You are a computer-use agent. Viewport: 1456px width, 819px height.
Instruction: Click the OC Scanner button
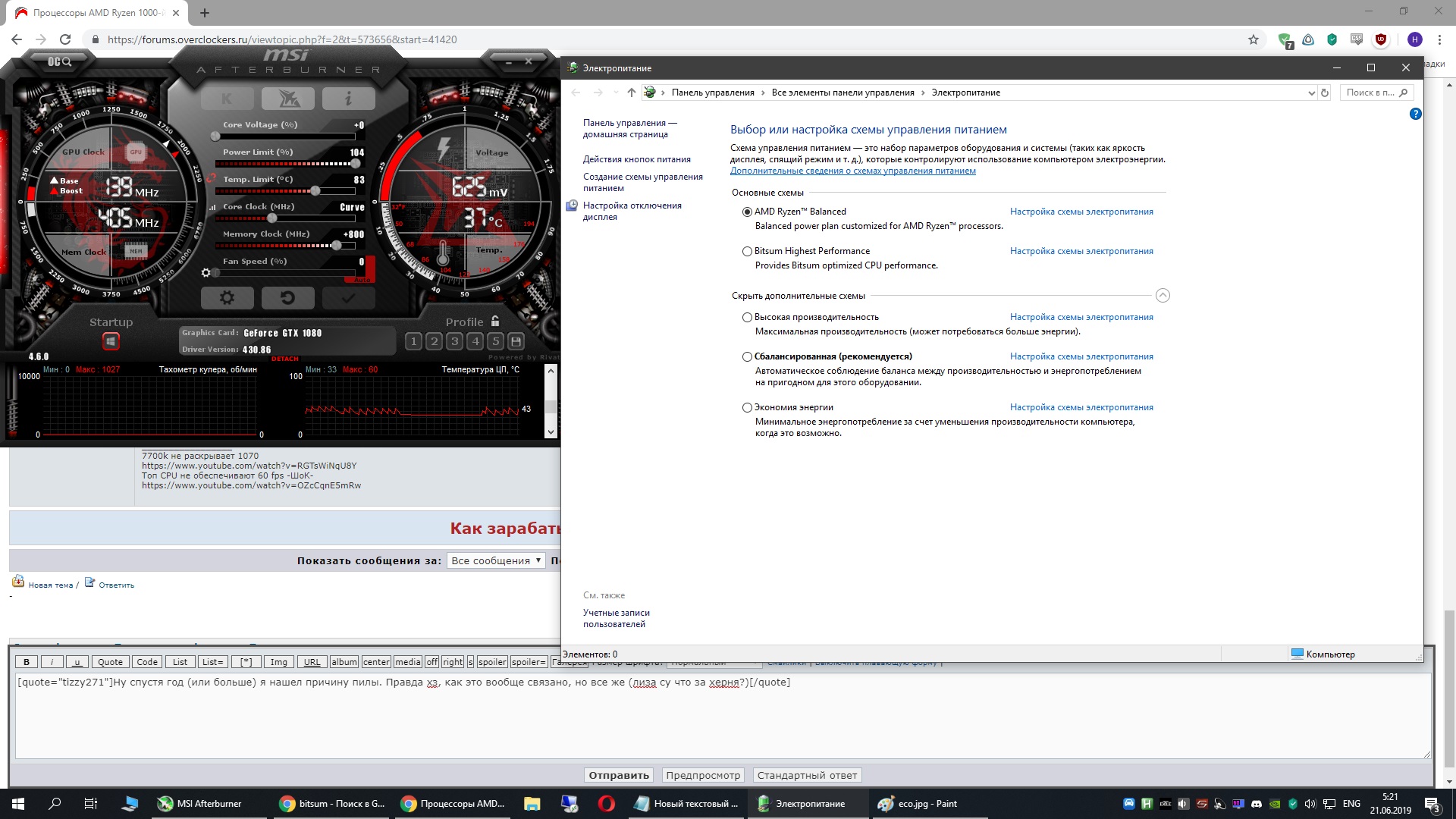59,61
